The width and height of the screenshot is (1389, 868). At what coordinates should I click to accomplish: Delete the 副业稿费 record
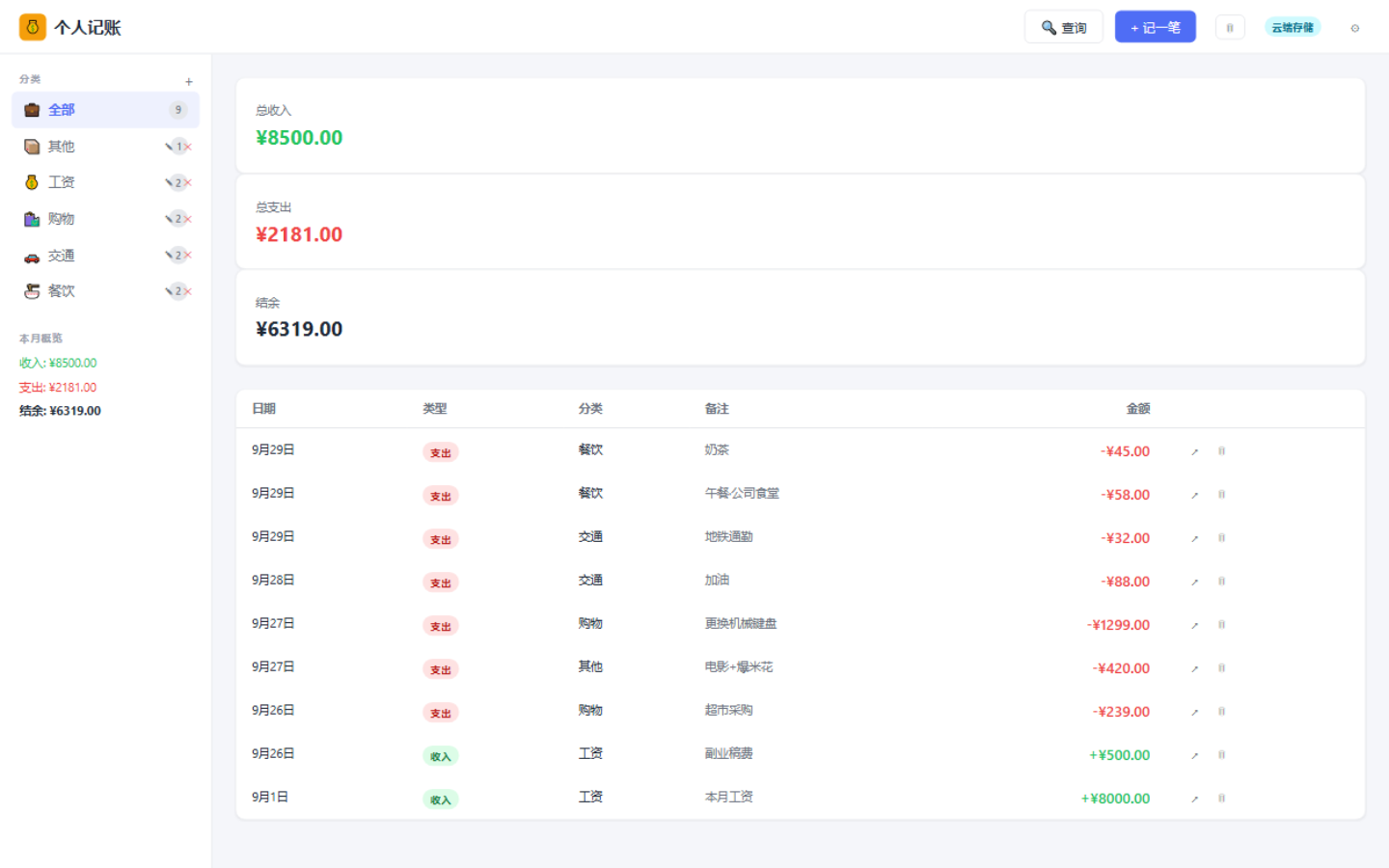pos(1222,755)
